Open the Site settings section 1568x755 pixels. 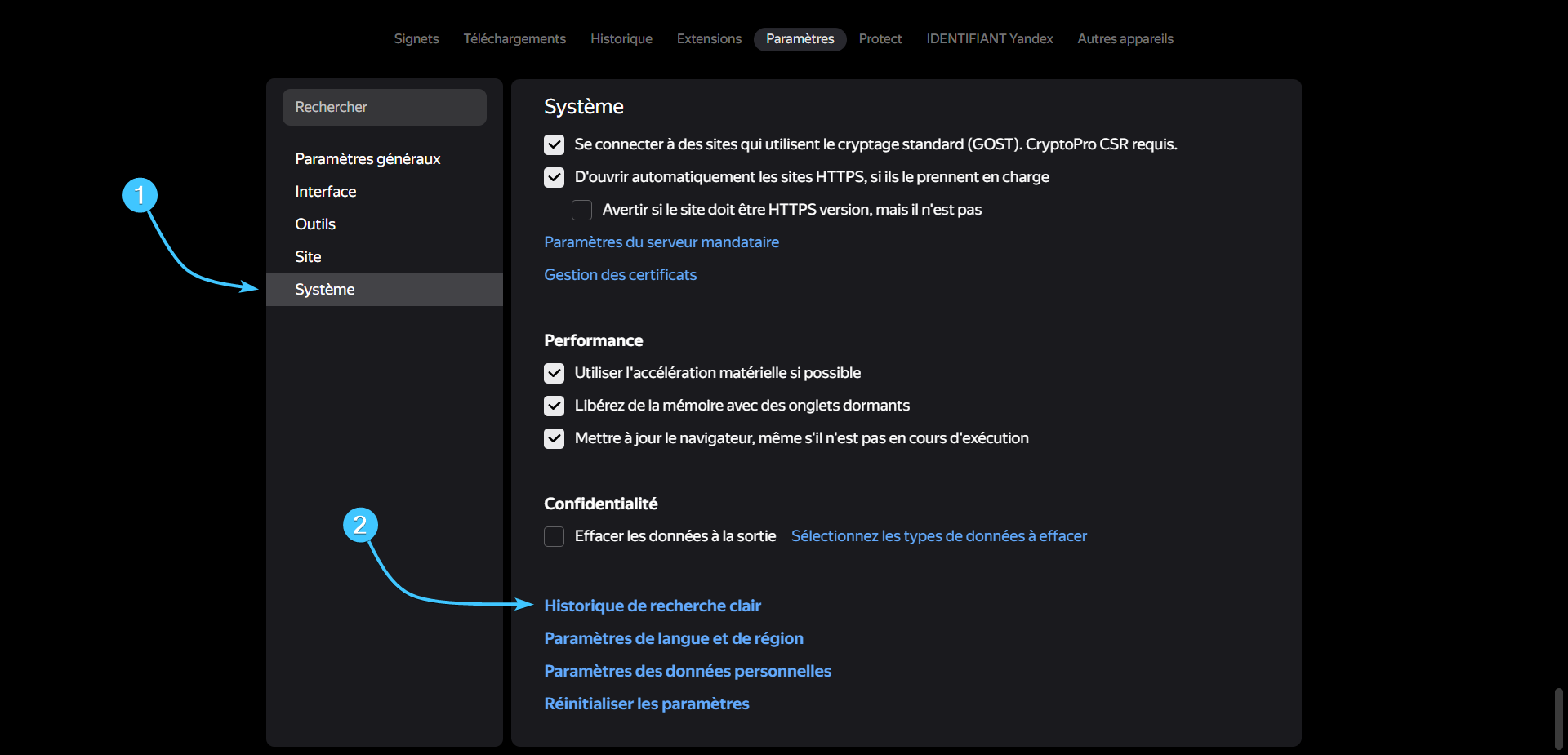coord(308,257)
